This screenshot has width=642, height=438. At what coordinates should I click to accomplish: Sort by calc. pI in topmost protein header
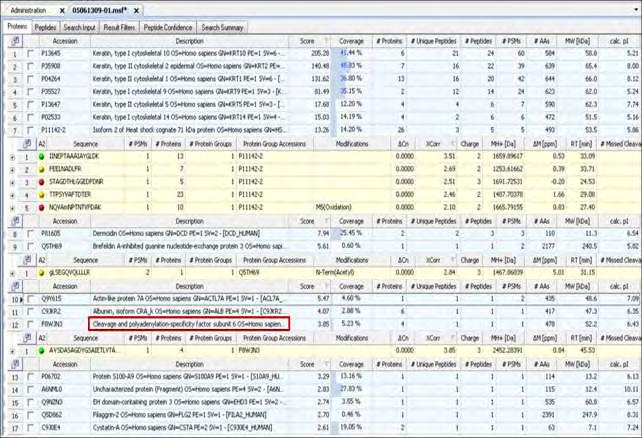tap(619, 41)
